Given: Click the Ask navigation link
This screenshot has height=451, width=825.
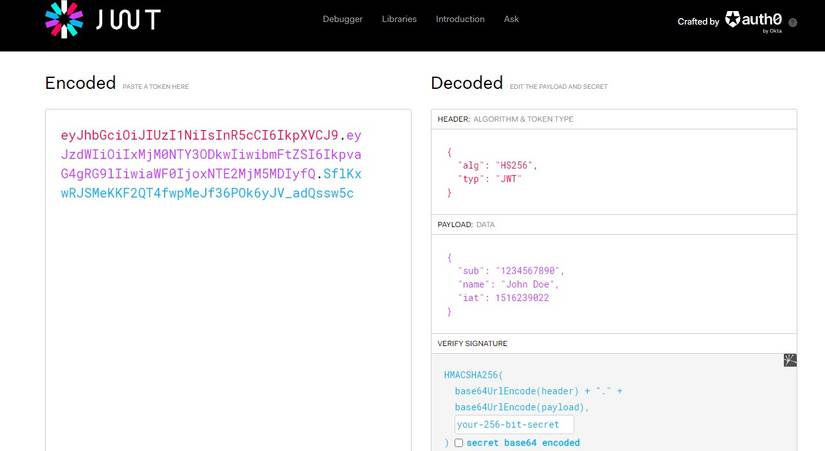Looking at the screenshot, I should 511,19.
